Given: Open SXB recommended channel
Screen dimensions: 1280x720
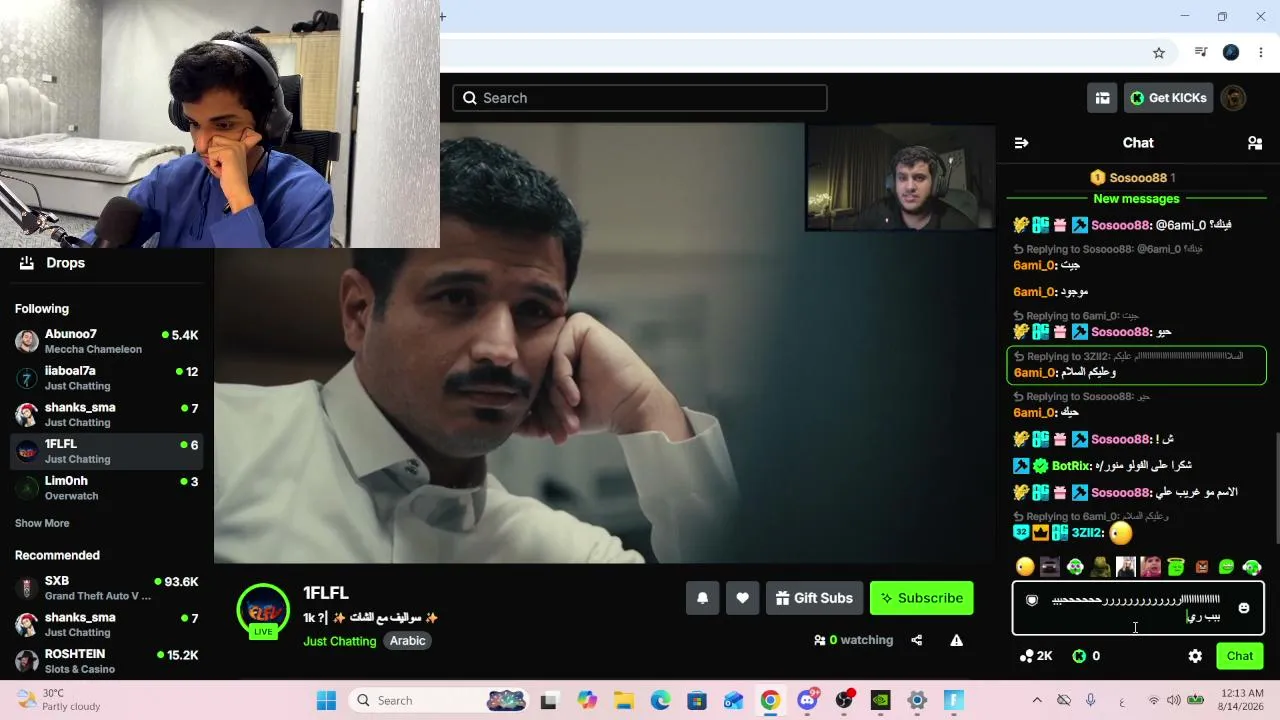Looking at the screenshot, I should 107,588.
